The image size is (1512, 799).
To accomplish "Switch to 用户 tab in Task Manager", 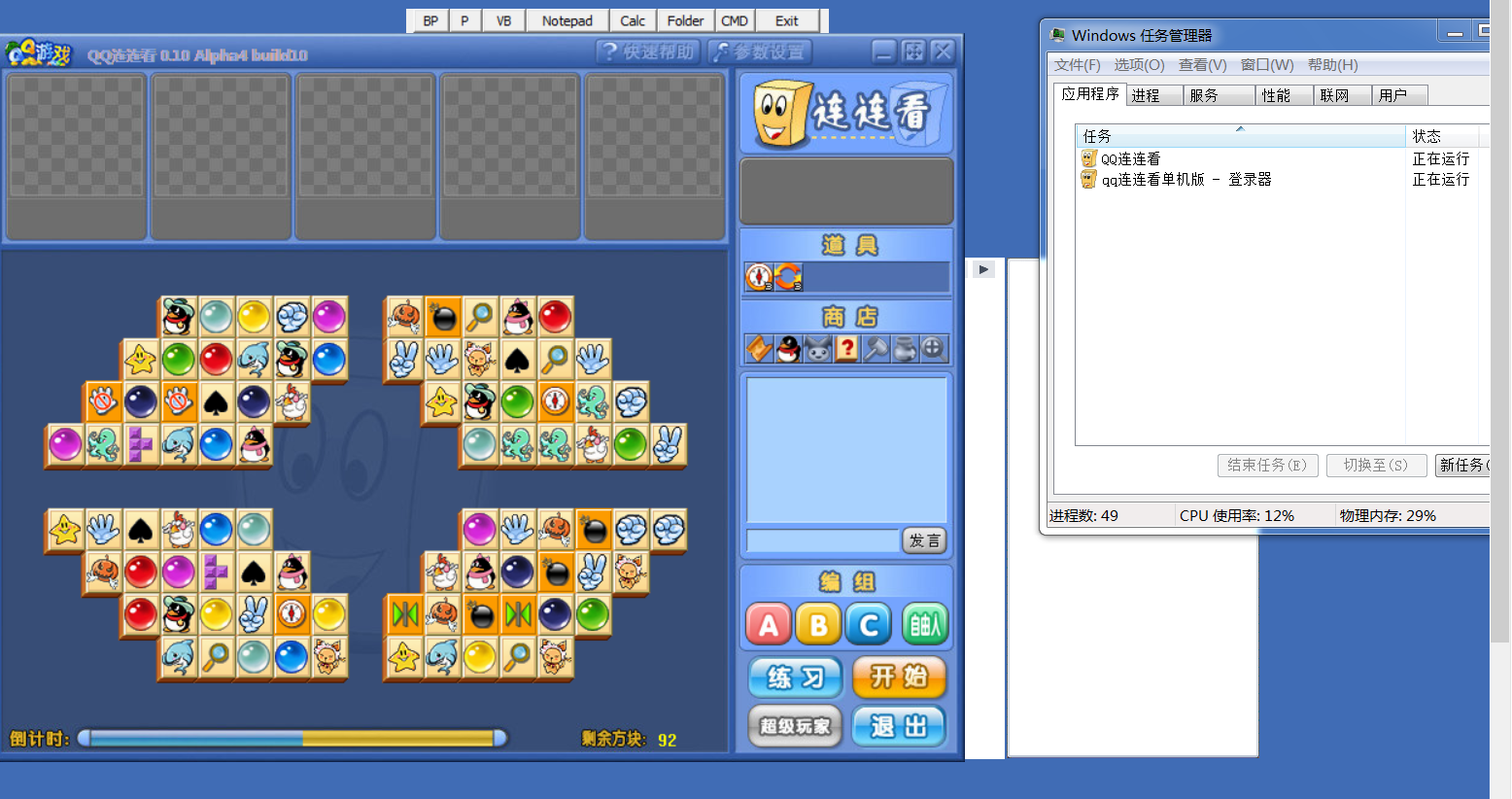I will pos(1400,95).
